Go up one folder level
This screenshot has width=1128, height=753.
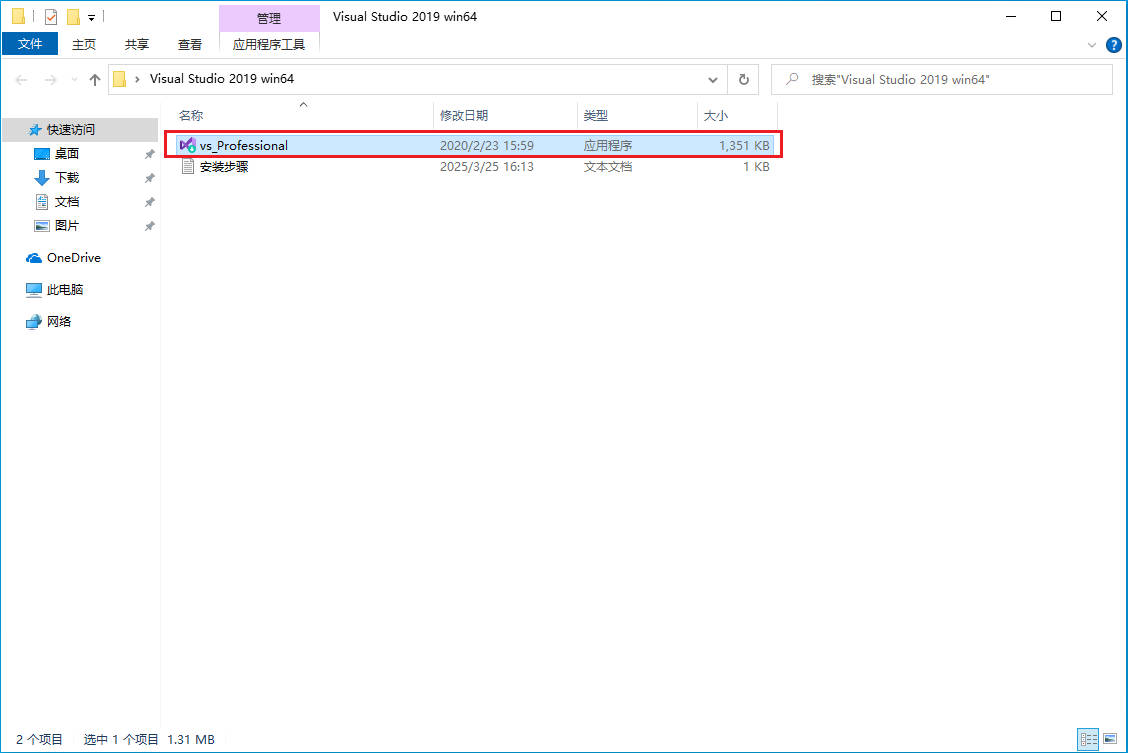[95, 80]
